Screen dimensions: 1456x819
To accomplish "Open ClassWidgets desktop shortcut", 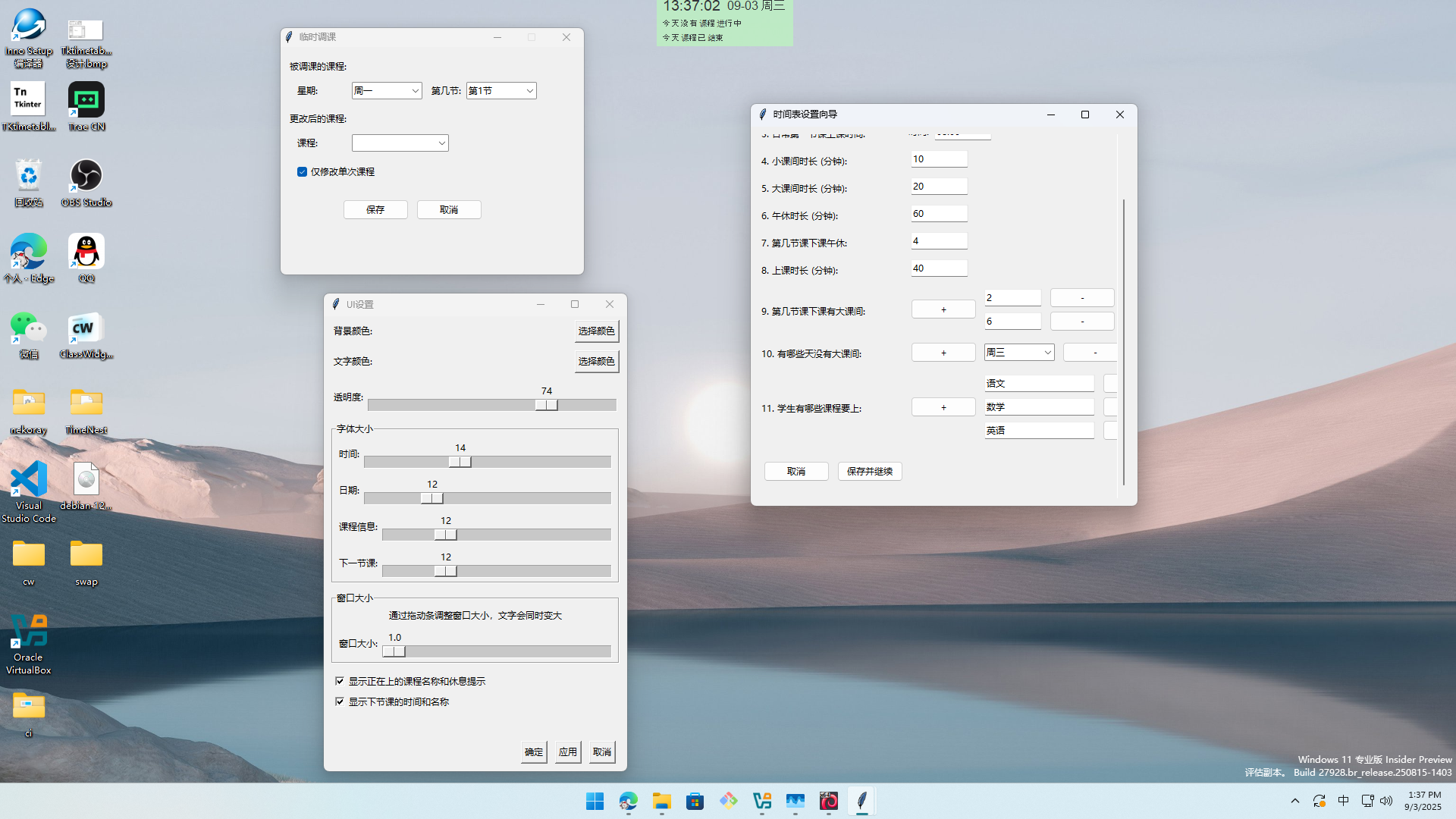I will click(86, 334).
